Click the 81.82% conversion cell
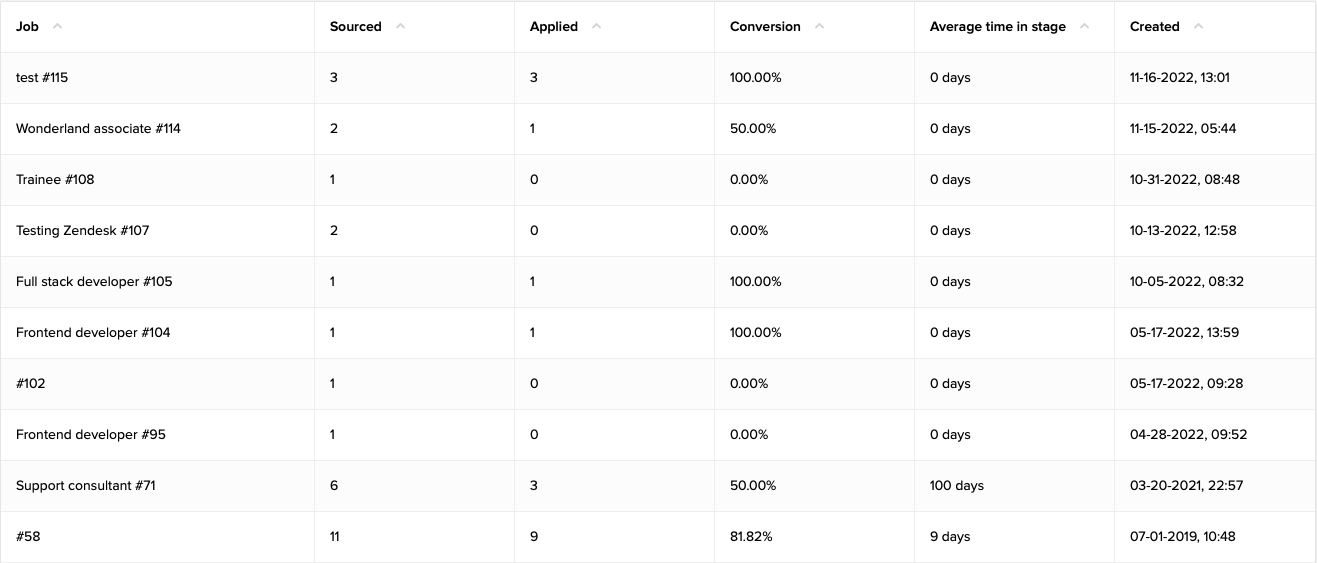The image size is (1317, 563). (x=751, y=537)
